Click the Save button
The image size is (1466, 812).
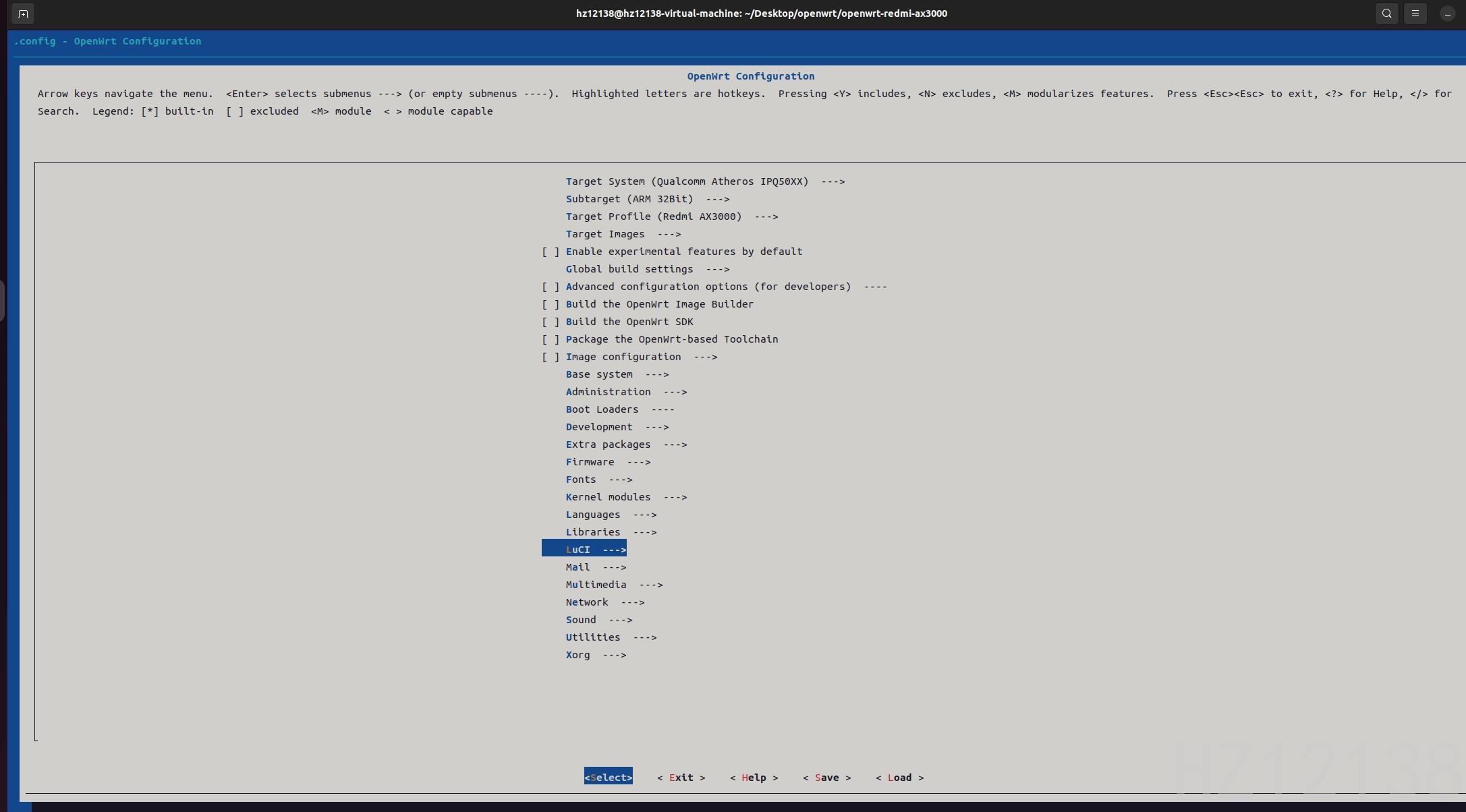[x=827, y=778]
